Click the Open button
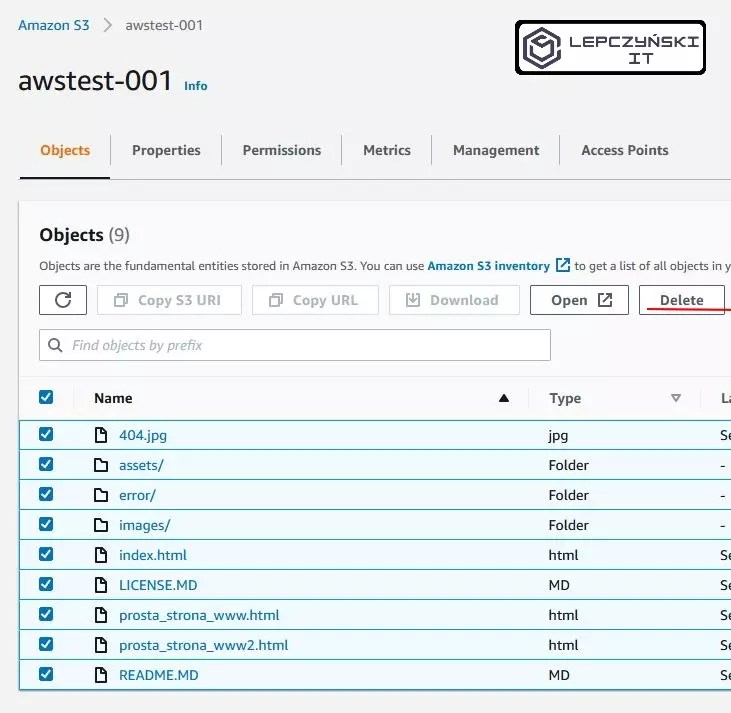The height and width of the screenshot is (713, 731). tap(579, 300)
